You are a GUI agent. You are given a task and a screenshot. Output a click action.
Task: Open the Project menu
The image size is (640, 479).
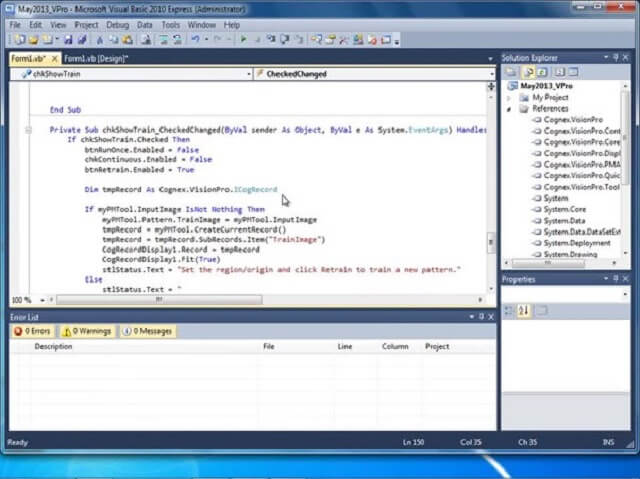click(86, 25)
